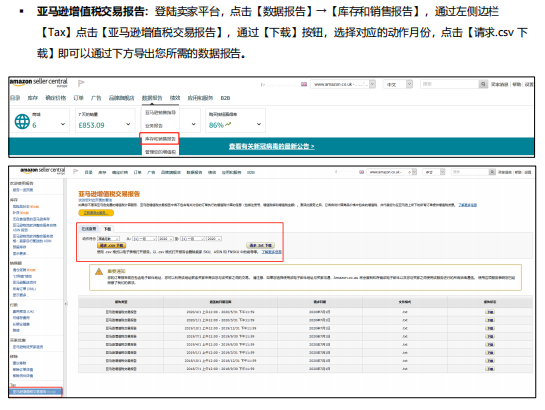Click the yellow warning triangle icon
This screenshot has height=410, width=545.
click(x=99, y=271)
